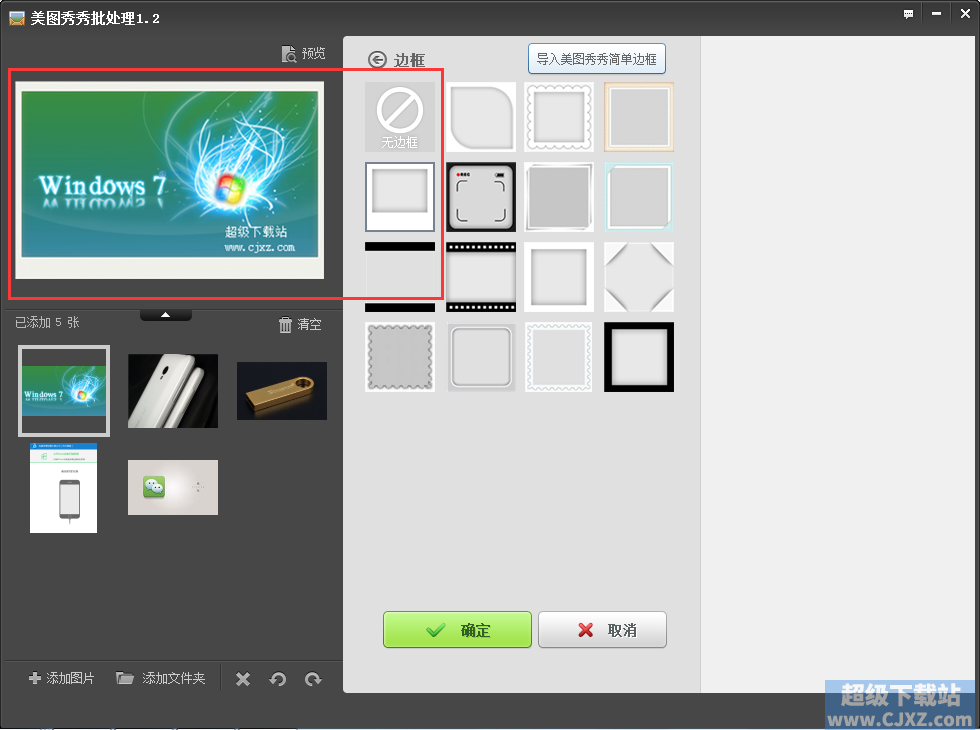
Task: Select the beige-toned square frame
Action: (x=639, y=117)
